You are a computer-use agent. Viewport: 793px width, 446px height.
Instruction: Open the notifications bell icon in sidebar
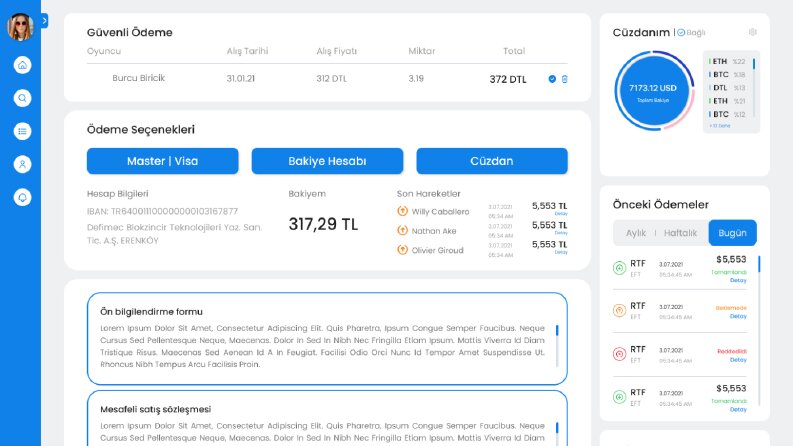22,197
